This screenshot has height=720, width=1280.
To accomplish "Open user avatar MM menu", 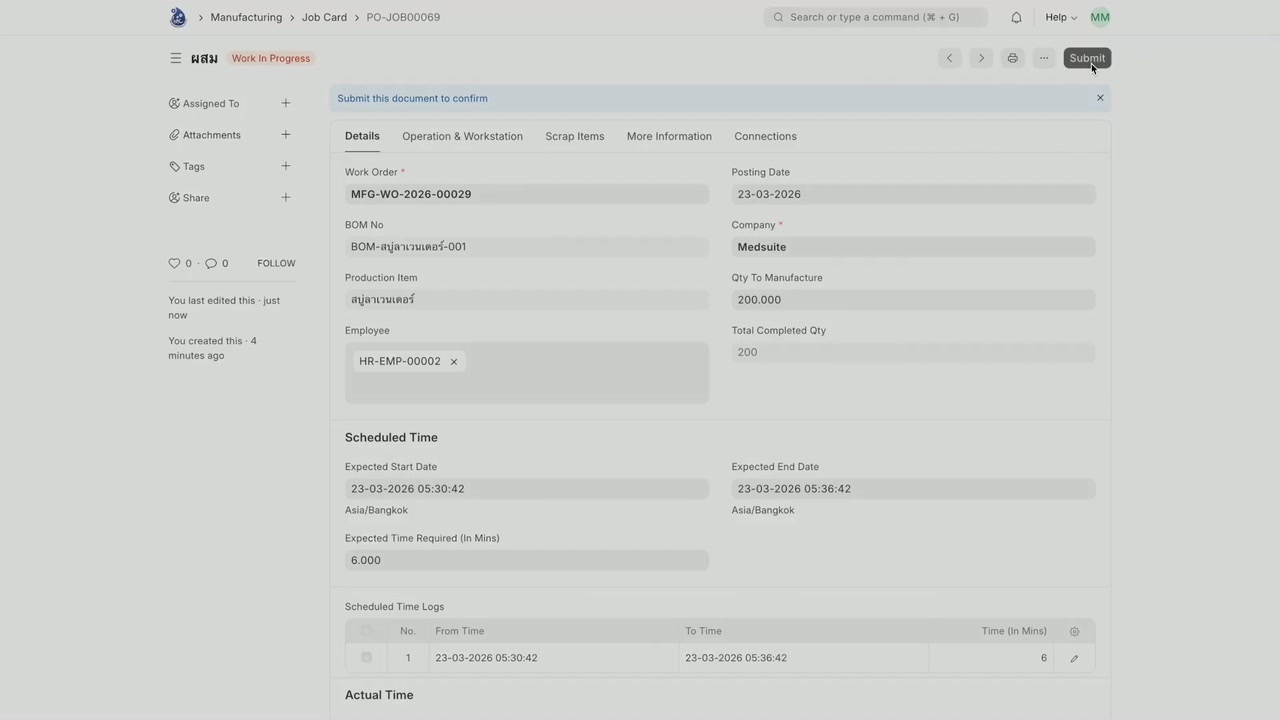I will tap(1100, 17).
